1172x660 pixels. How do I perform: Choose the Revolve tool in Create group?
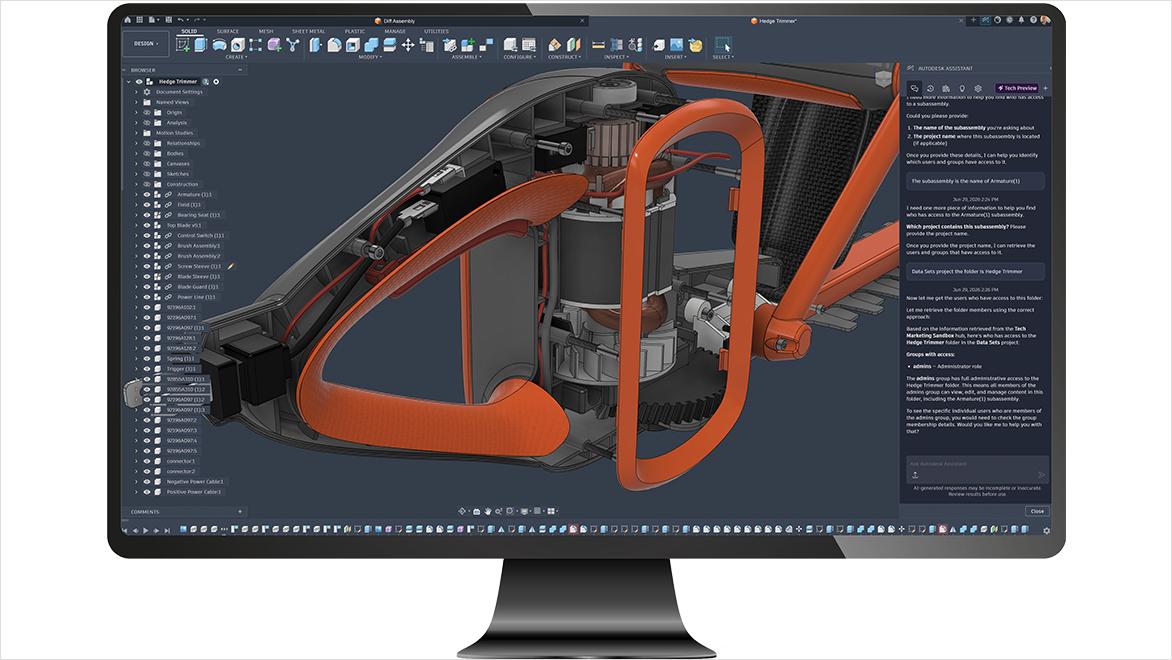tap(219, 45)
